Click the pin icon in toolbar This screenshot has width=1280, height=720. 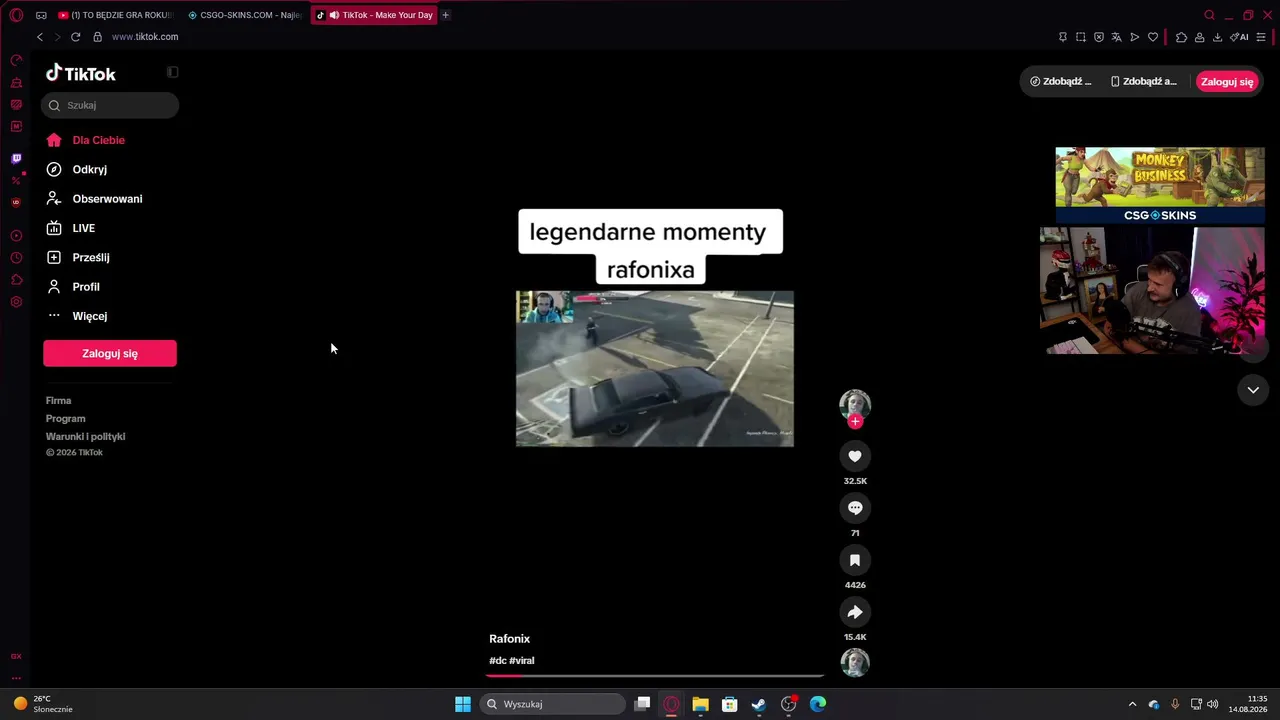(1062, 37)
